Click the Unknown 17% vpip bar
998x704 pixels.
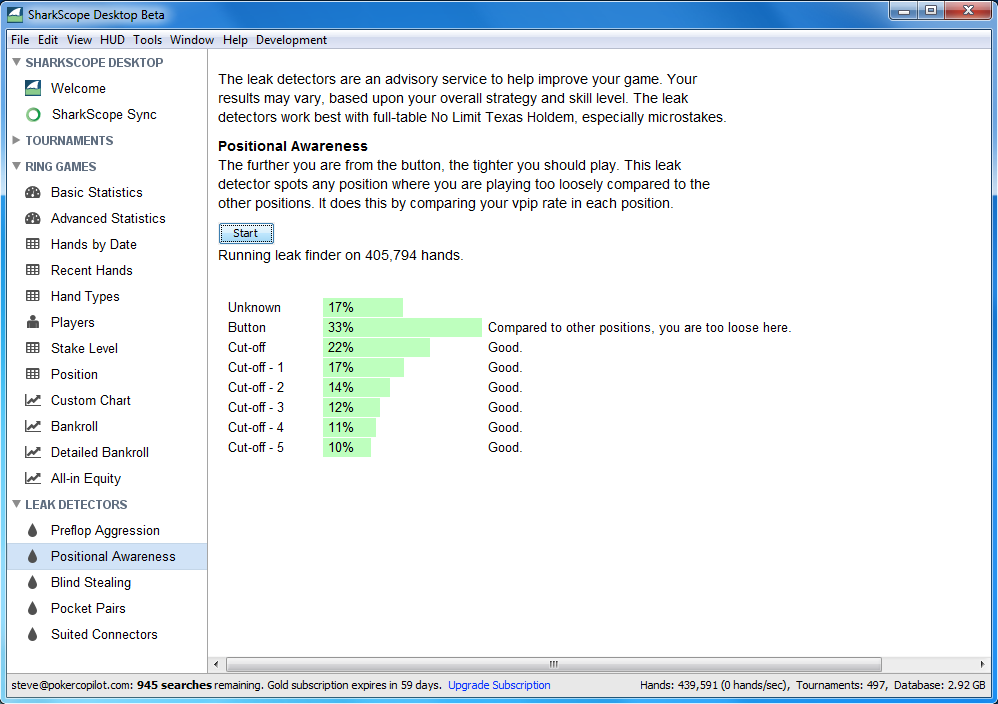[x=363, y=307]
